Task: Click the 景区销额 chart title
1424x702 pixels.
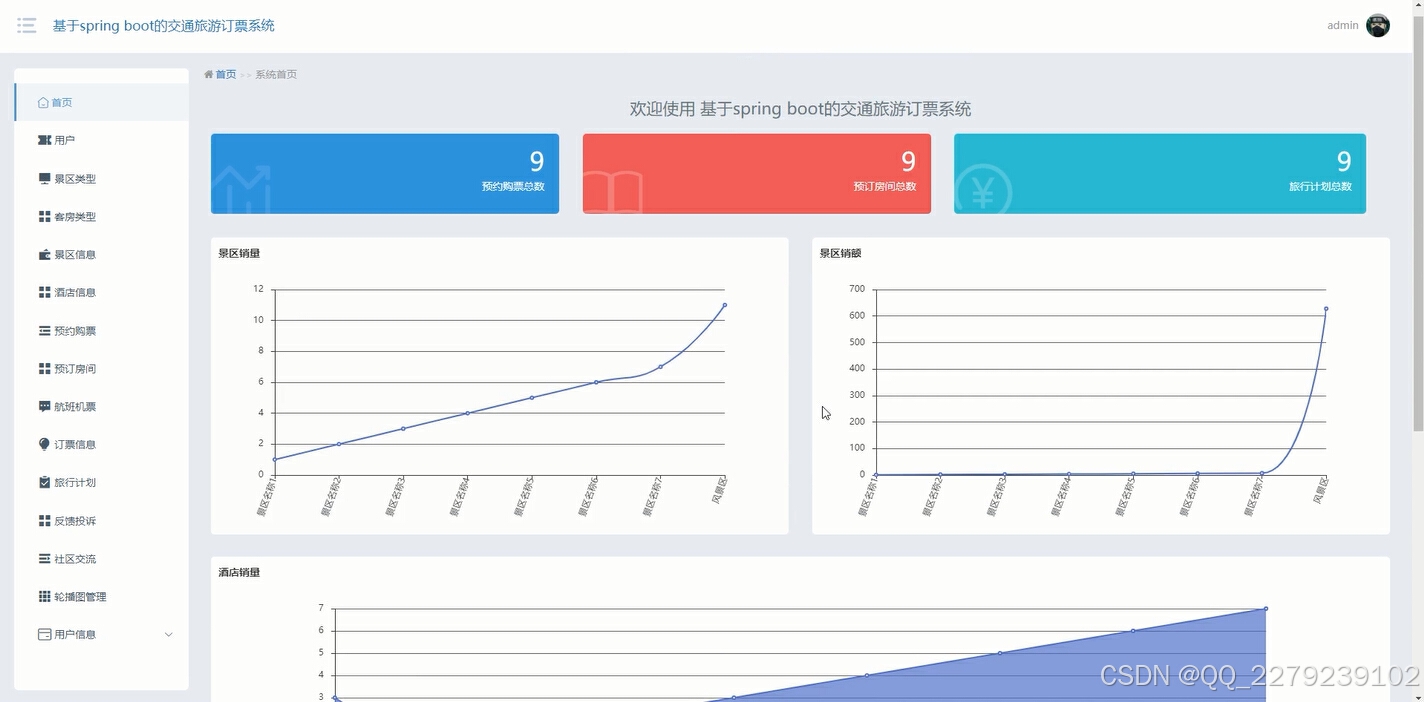Action: 840,253
